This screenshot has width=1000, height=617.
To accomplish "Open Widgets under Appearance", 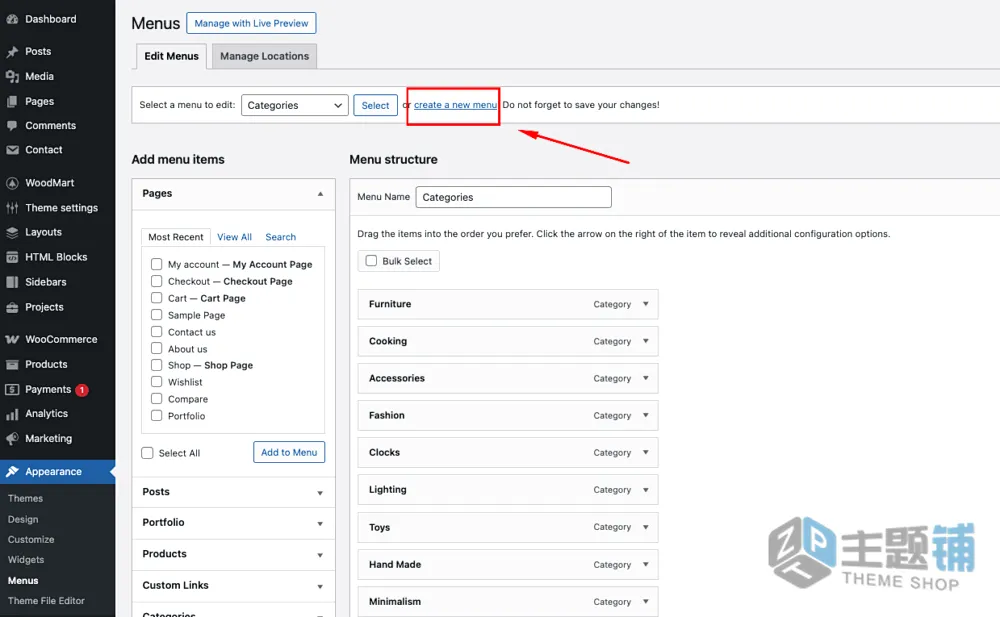I will [26, 560].
